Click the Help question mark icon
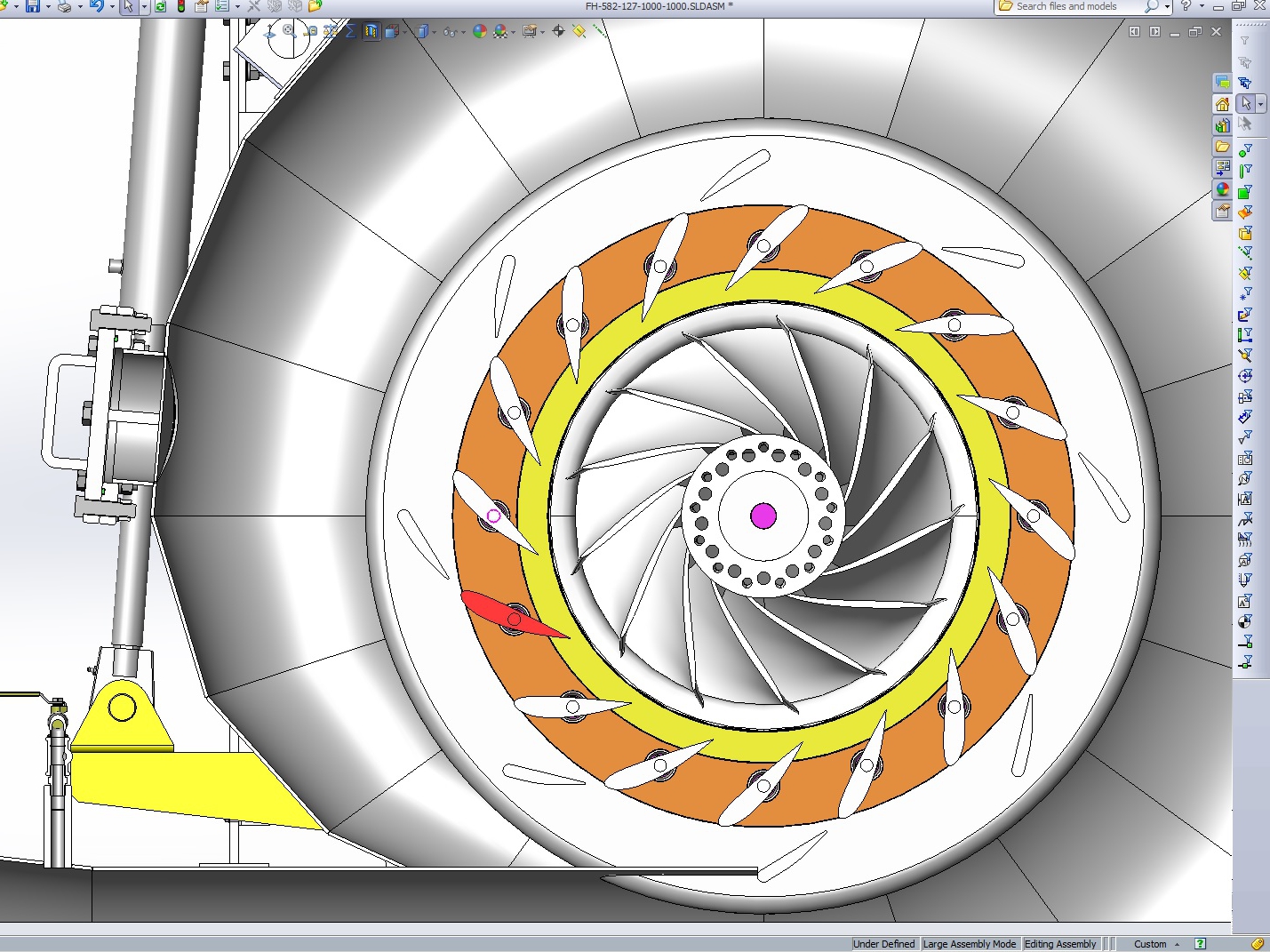Viewport: 1270px width, 952px height. point(1186,6)
